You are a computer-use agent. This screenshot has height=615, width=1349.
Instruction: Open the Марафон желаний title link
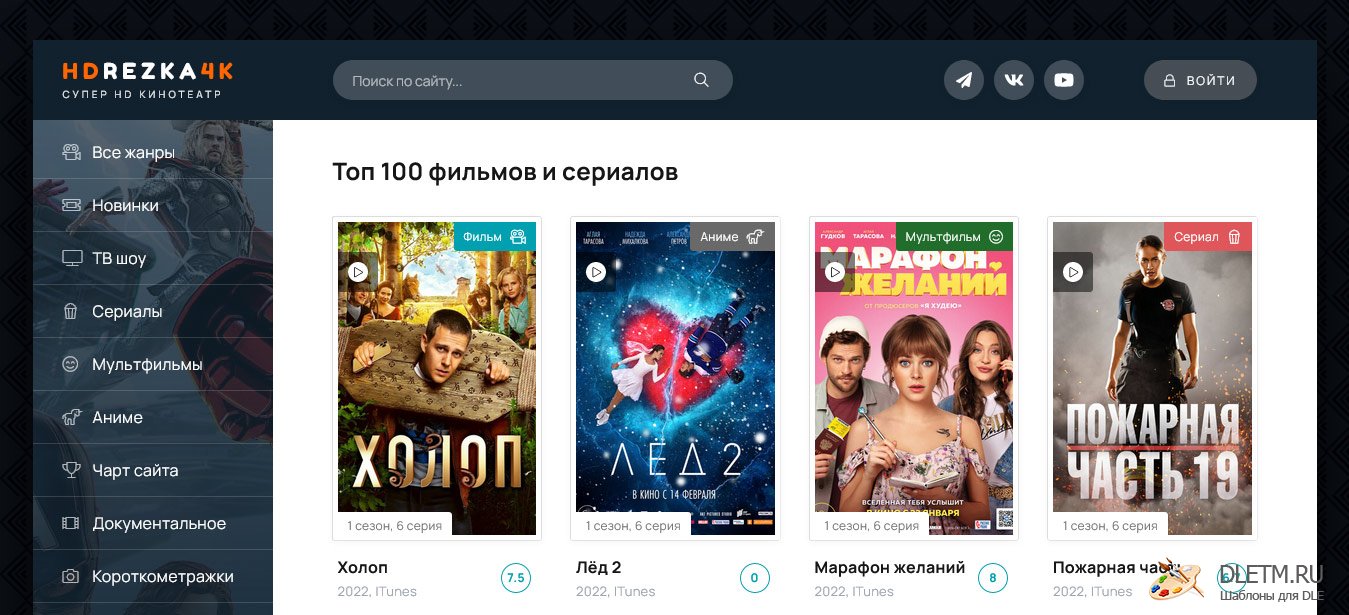(890, 568)
